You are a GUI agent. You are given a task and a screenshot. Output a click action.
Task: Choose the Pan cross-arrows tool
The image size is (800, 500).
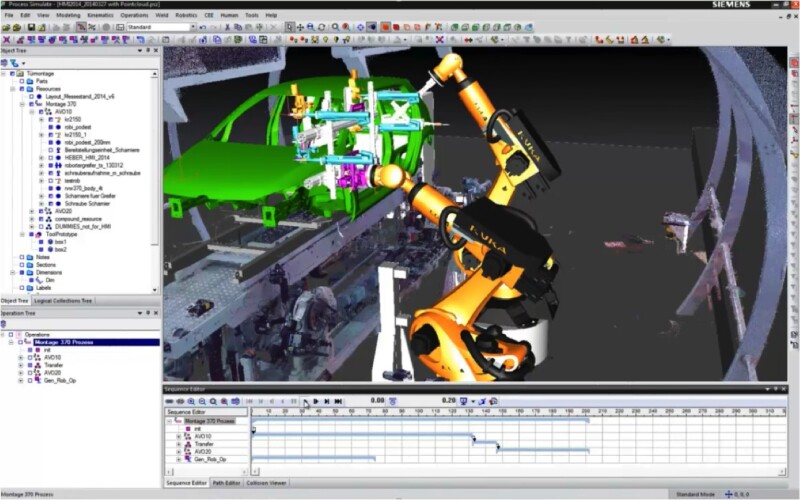click(301, 27)
